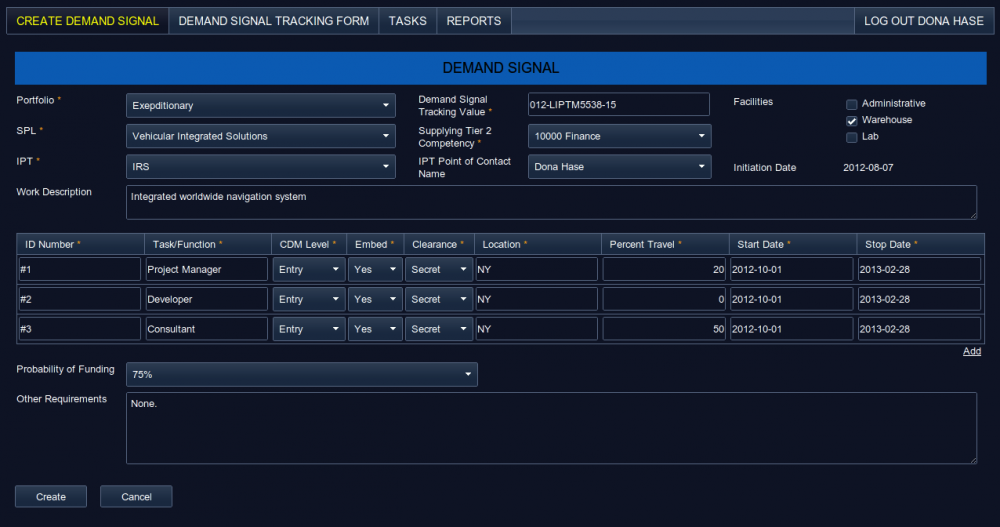
Task: Switch to Demand Signal Tracking Form tab
Action: (273, 21)
